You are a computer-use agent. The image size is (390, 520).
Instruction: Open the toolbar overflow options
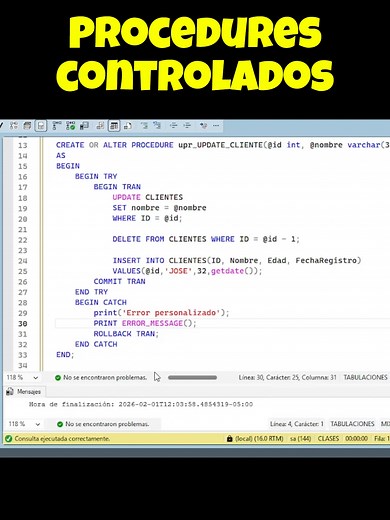click(x=216, y=126)
